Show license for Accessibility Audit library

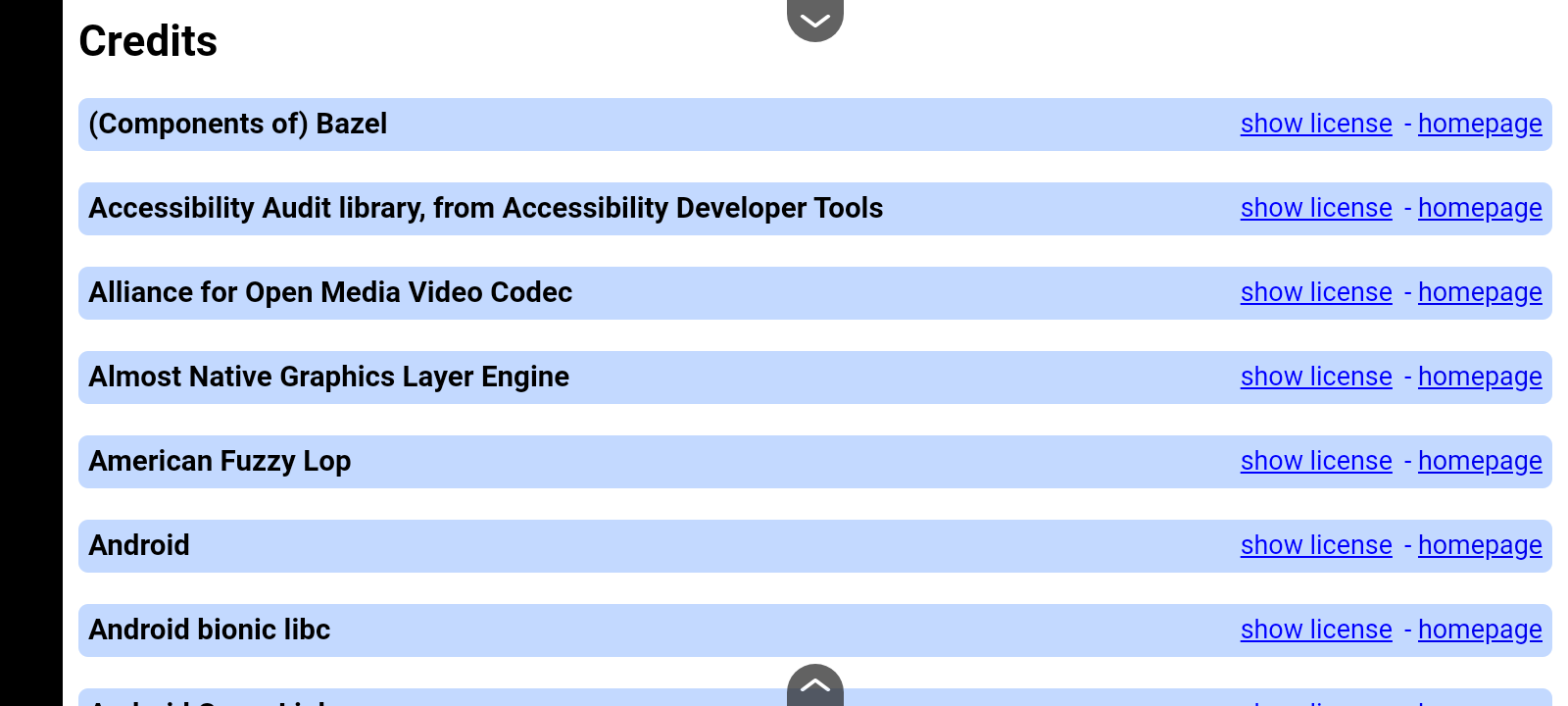1316,208
